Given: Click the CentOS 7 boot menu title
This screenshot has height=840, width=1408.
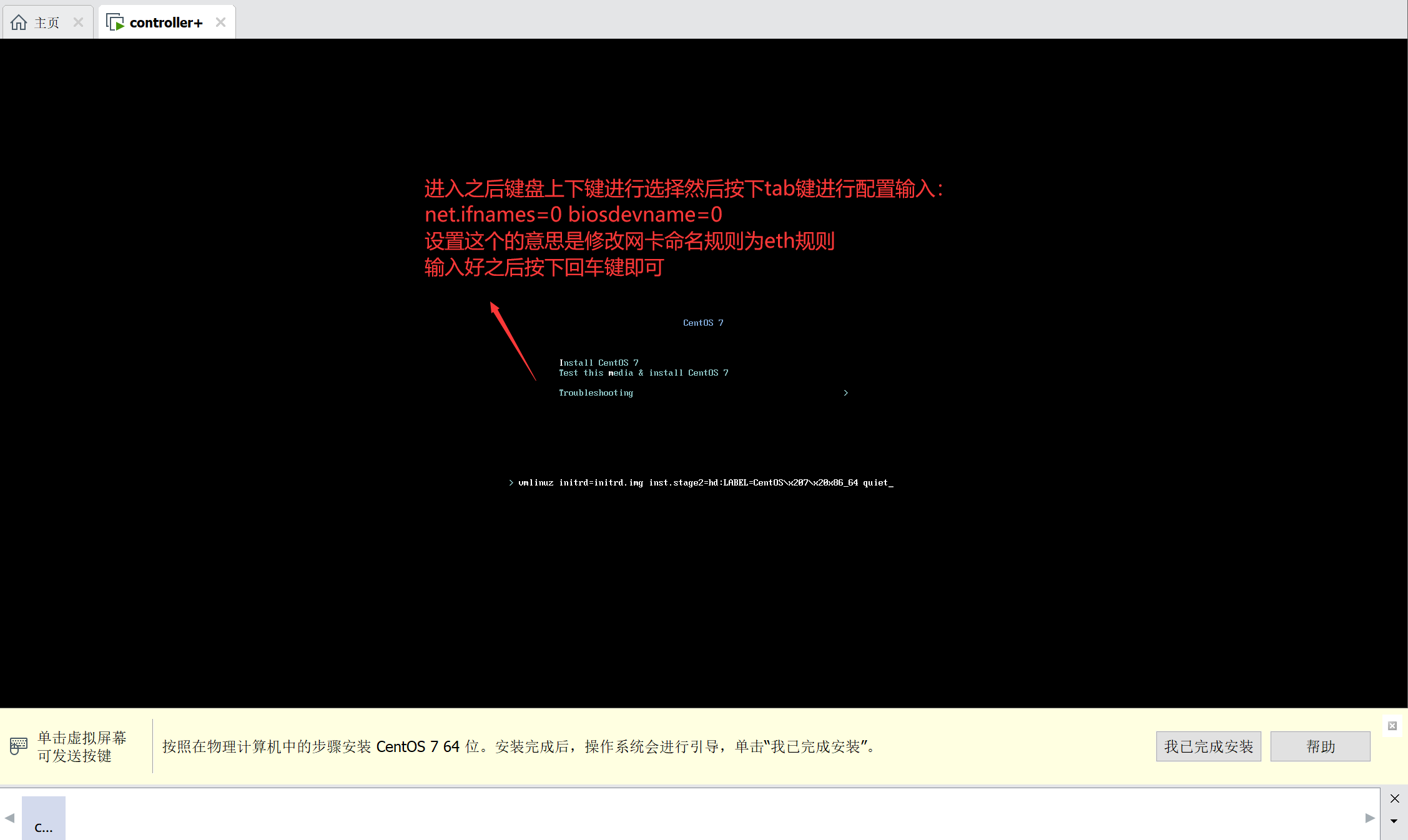Looking at the screenshot, I should [x=703, y=323].
